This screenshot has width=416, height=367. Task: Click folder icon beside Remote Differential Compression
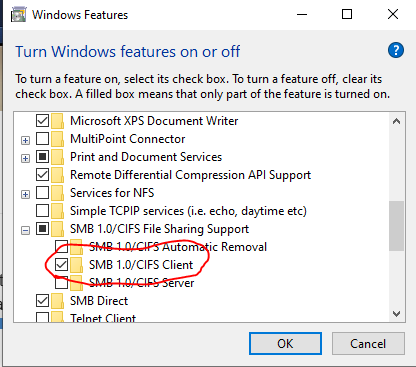pos(57,175)
